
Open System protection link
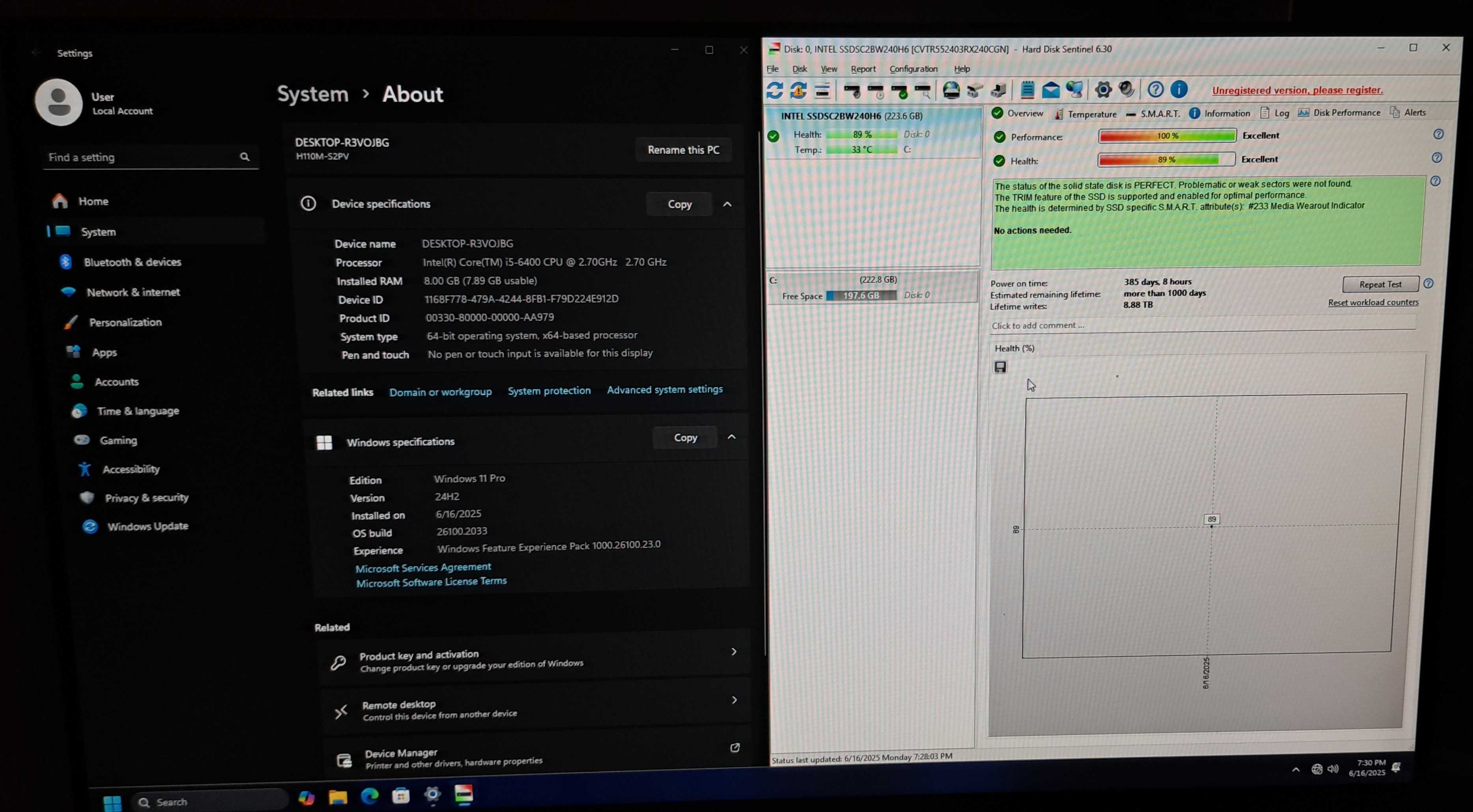click(549, 390)
